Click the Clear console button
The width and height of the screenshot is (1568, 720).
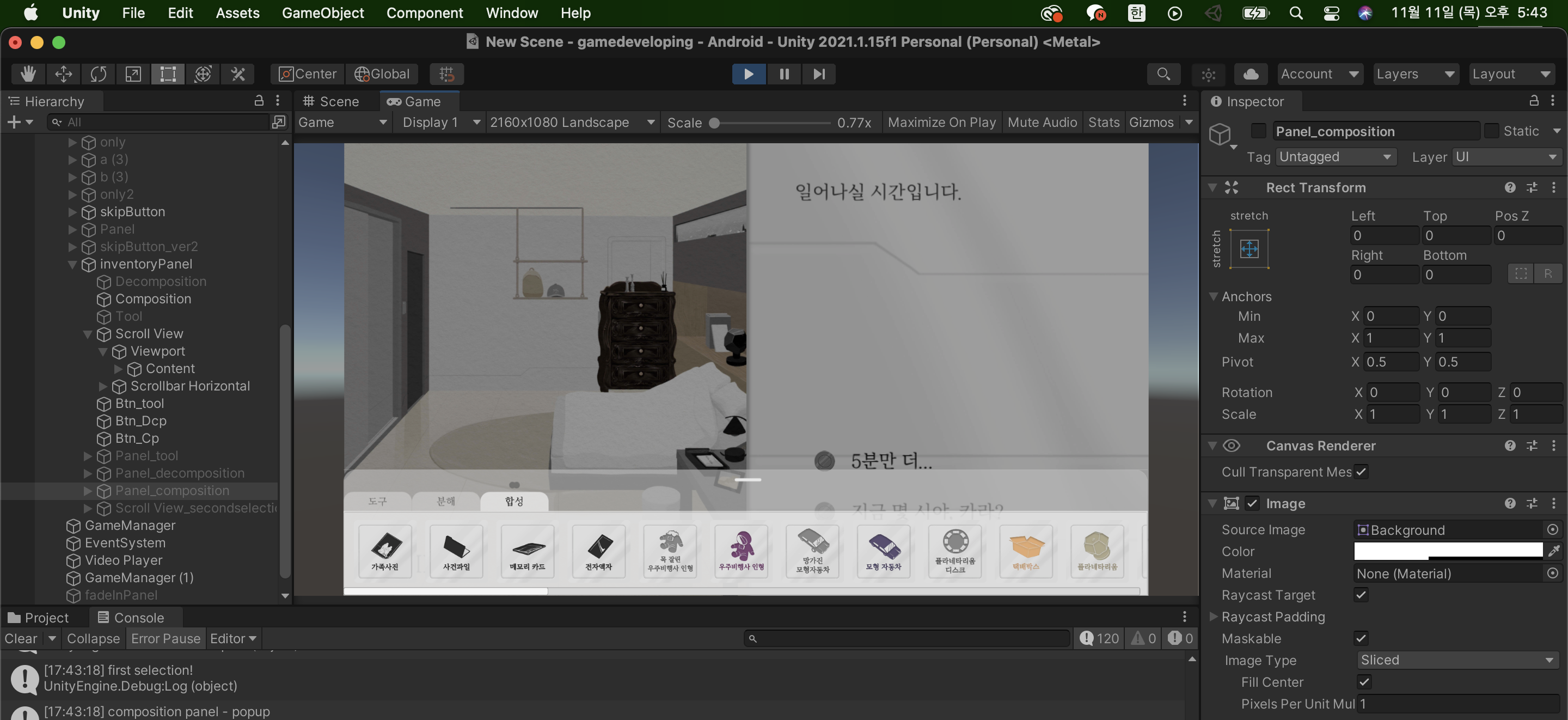21,638
